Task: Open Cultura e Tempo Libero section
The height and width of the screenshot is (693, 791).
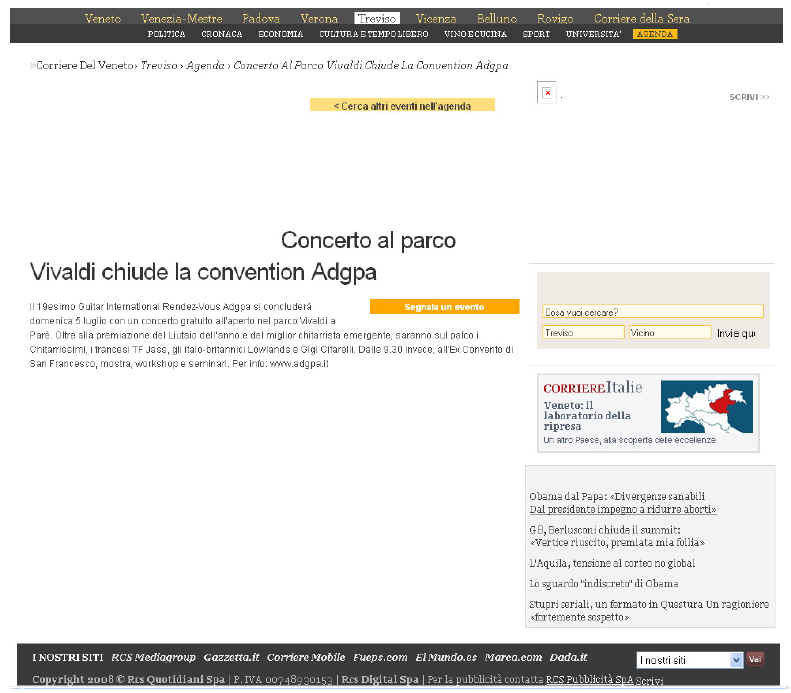Action: [374, 34]
